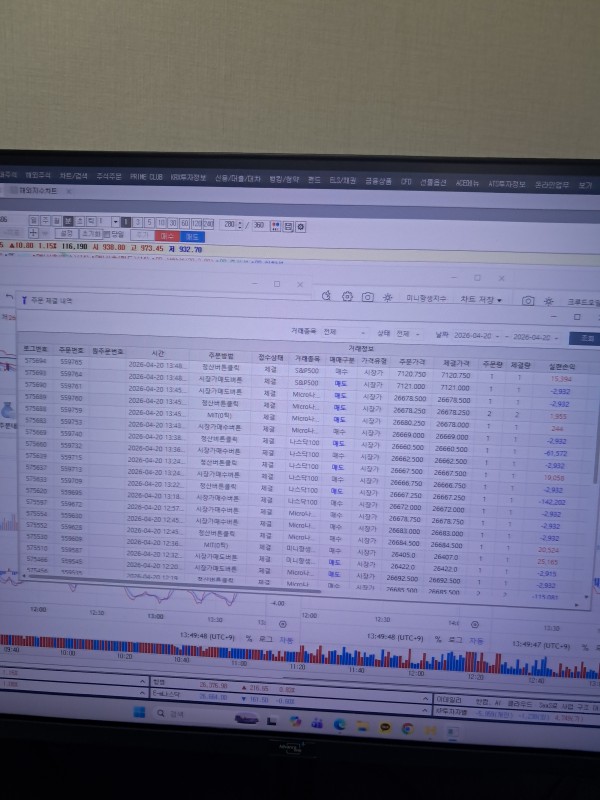The width and height of the screenshot is (600, 800).
Task: Click the blue 매도 sell button
Action: pyautogui.click(x=192, y=237)
